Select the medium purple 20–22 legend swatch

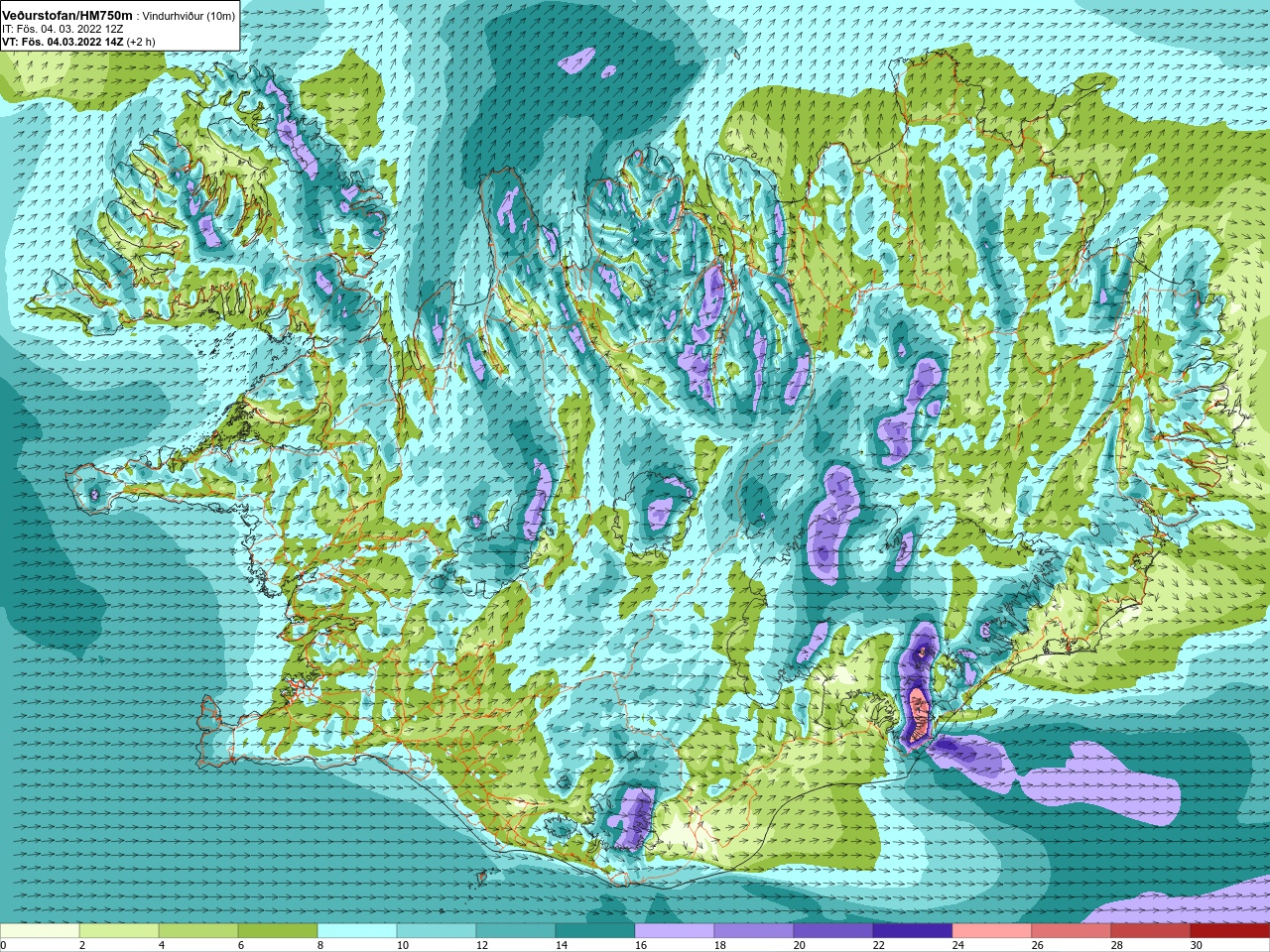833,931
